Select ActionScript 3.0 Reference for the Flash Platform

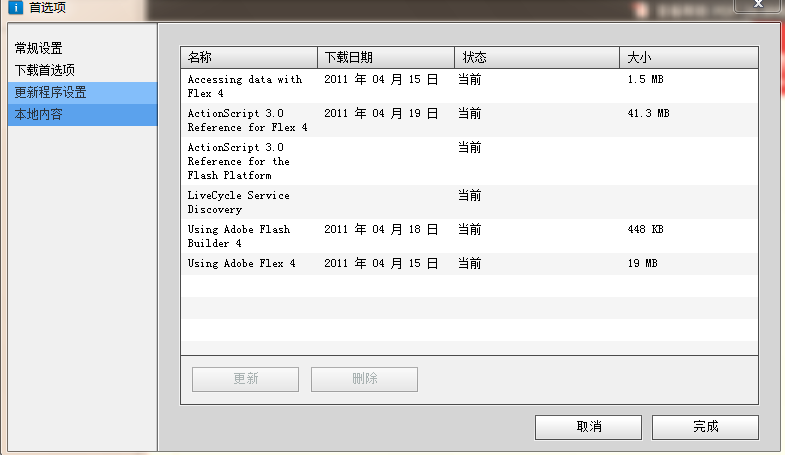pos(469,161)
